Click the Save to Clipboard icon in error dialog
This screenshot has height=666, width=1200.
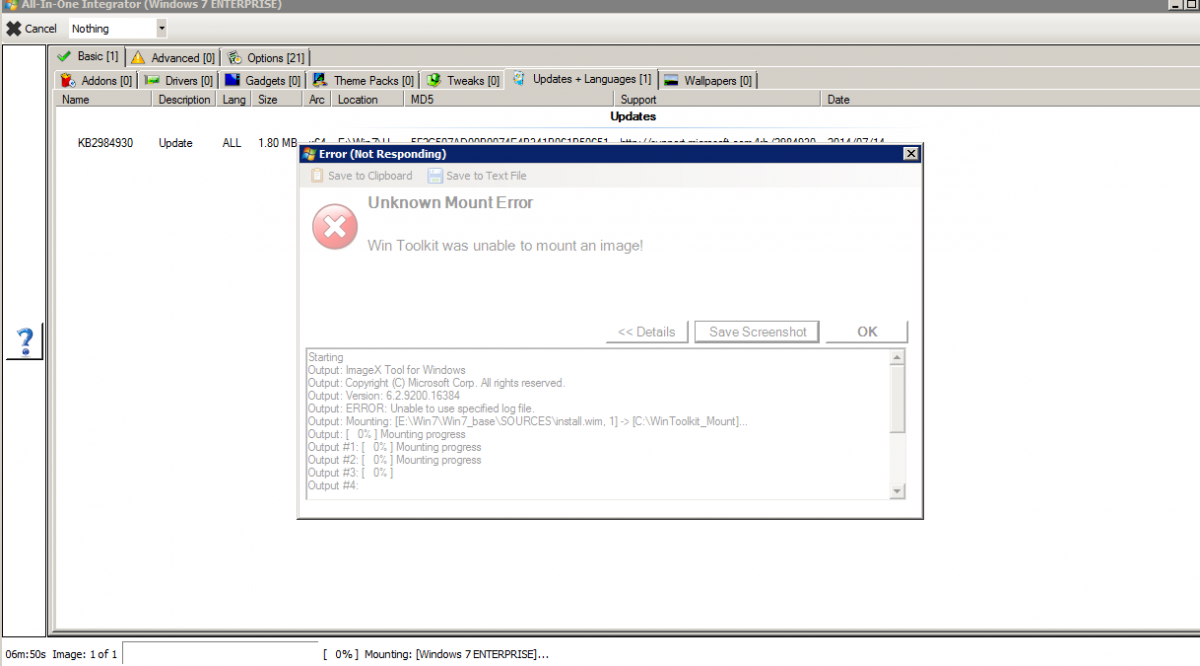(317, 175)
